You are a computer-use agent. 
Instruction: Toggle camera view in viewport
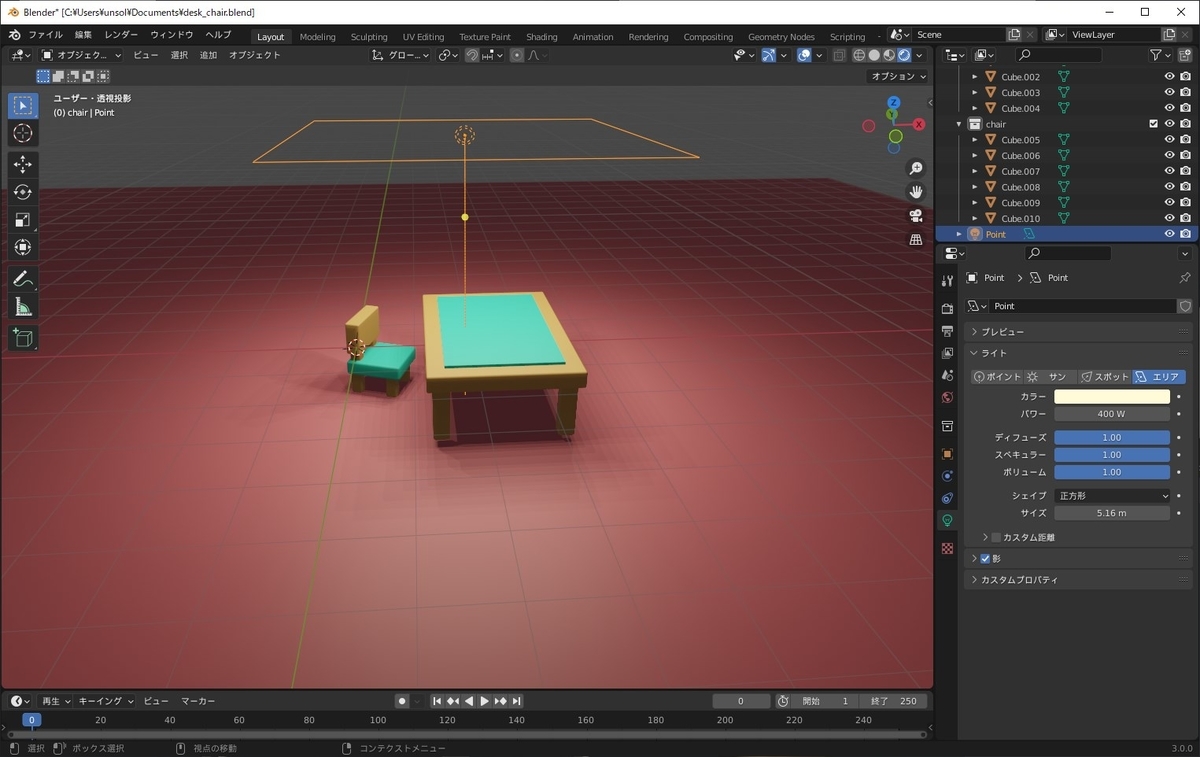coord(915,216)
